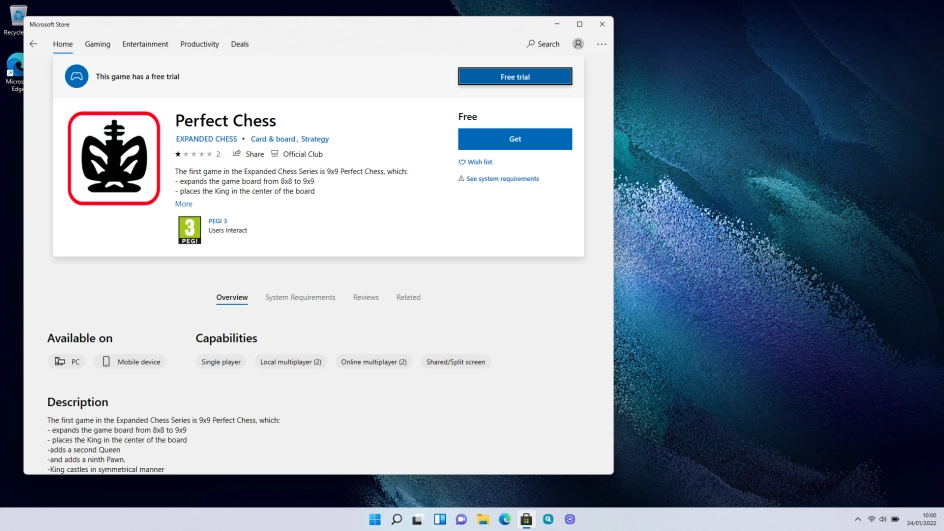Add Perfect Chess to Wish list

coord(476,162)
